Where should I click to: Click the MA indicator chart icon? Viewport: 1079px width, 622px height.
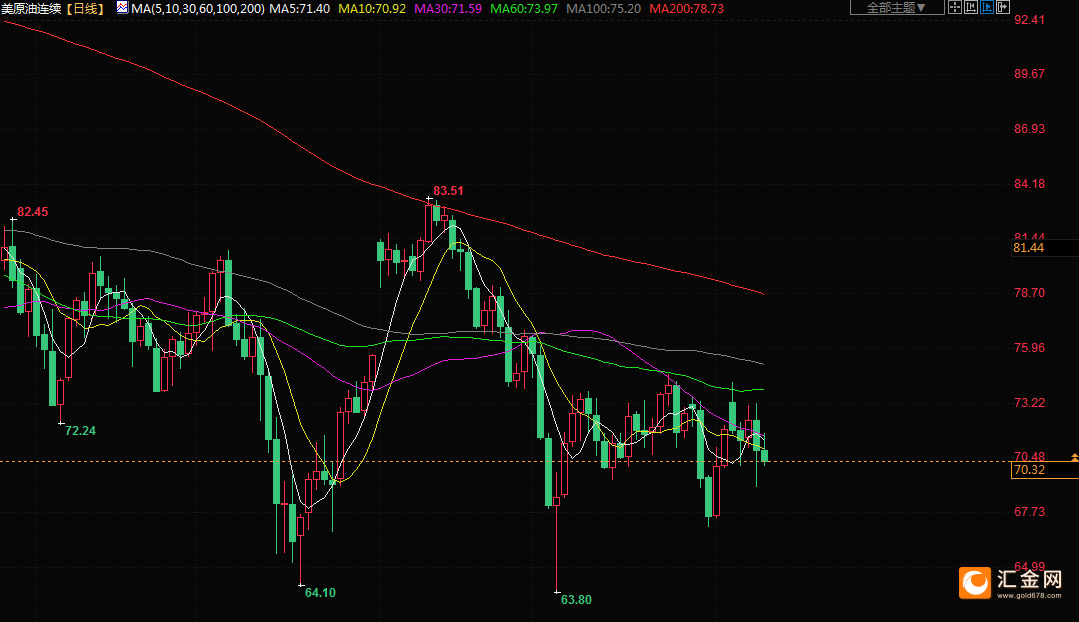[x=122, y=8]
